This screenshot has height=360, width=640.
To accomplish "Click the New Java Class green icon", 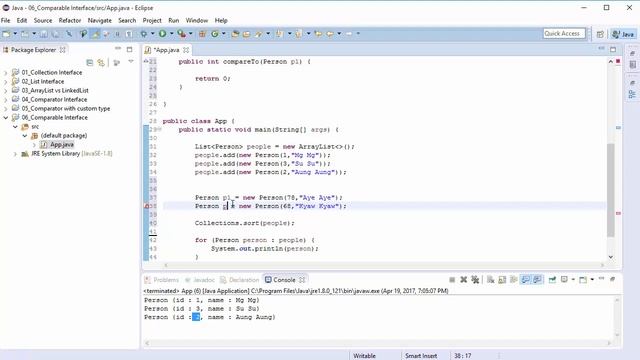I will (x=215, y=34).
